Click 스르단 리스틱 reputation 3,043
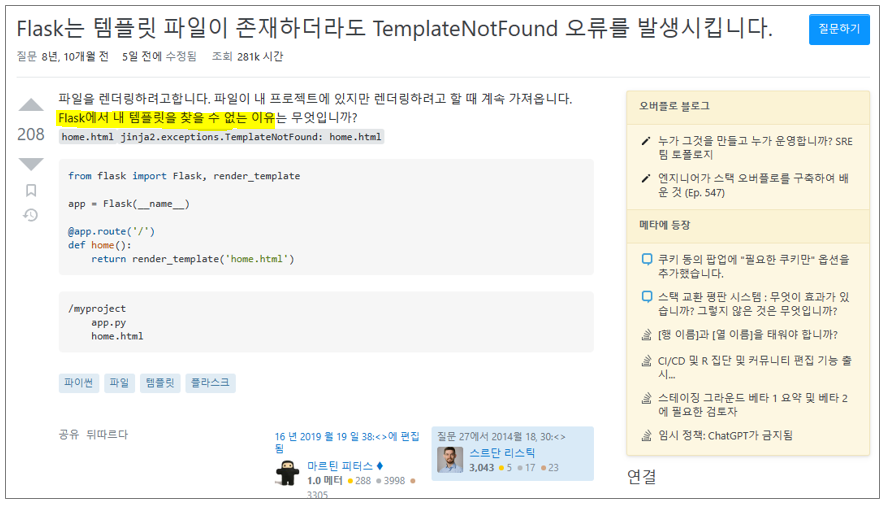The height and width of the screenshot is (505, 883). [481, 467]
